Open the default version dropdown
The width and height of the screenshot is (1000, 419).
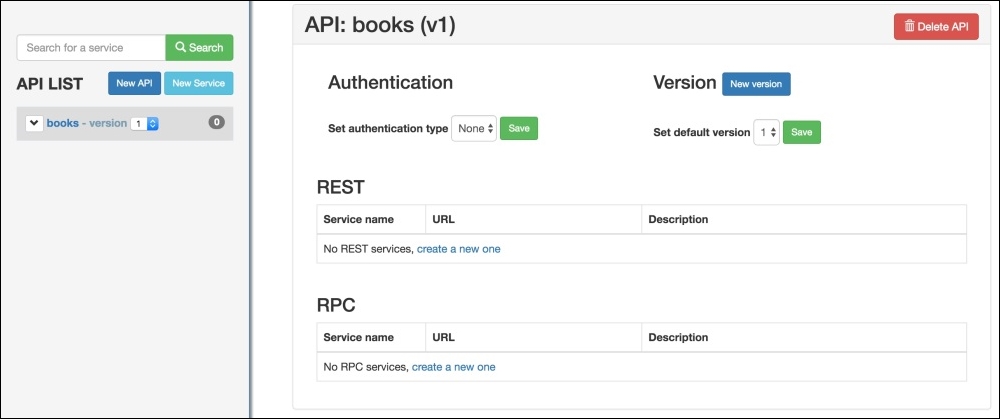click(766, 132)
